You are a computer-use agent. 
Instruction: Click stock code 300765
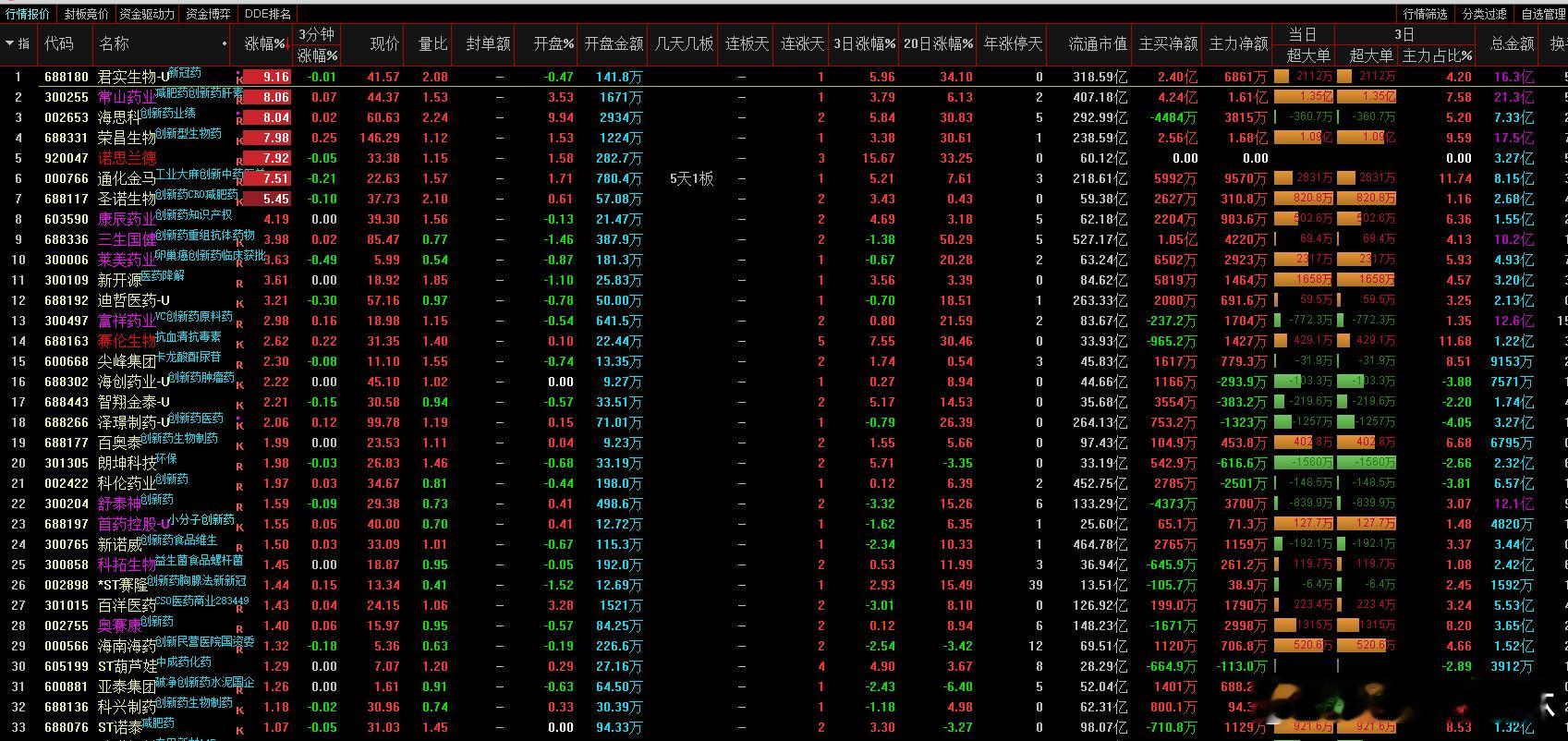click(67, 544)
